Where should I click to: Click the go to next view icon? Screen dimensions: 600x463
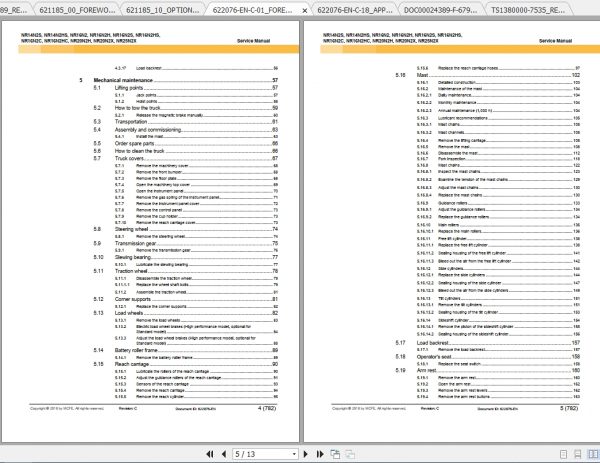350,454
